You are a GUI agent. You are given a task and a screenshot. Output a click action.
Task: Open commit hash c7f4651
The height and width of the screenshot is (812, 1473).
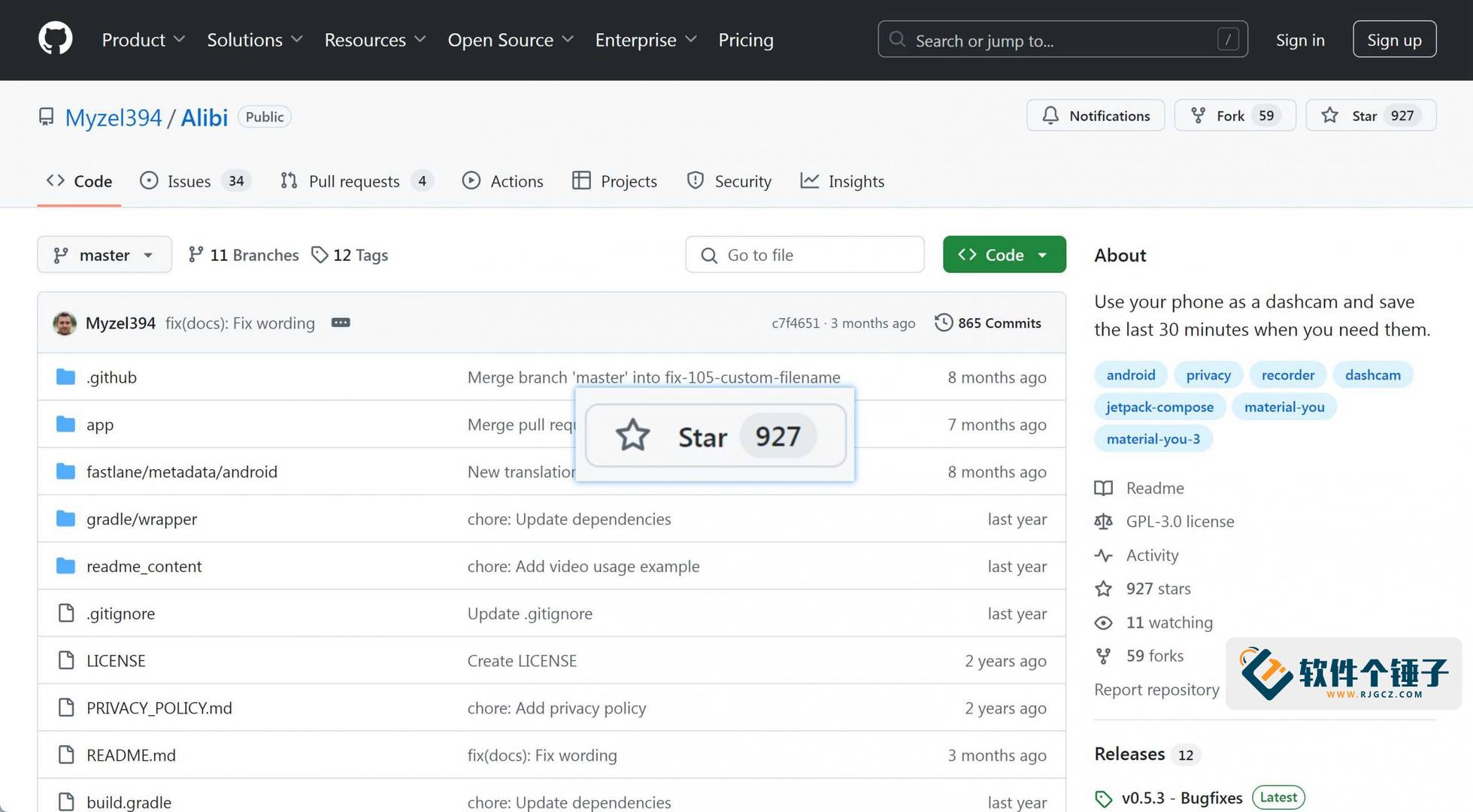point(796,323)
